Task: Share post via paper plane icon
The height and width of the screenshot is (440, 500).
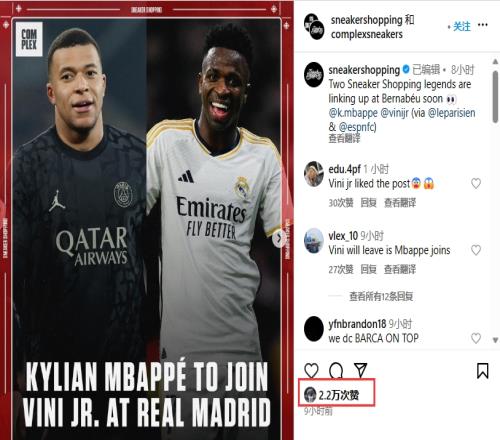Action: tap(361, 370)
